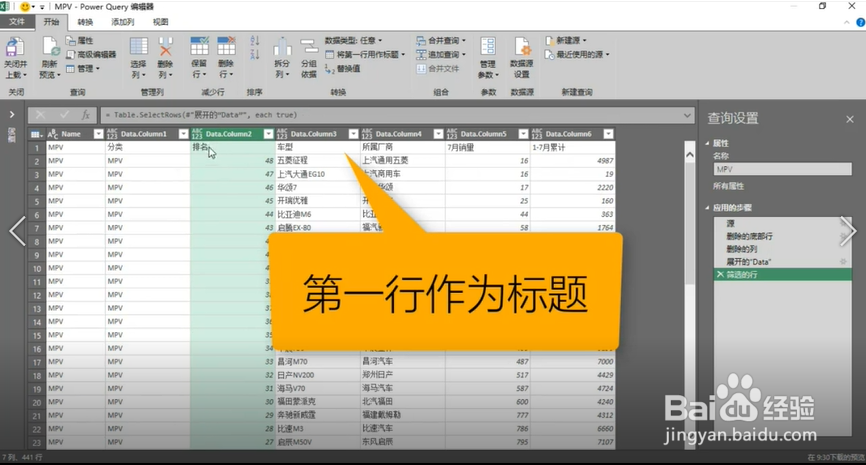Click the grid scrollbar's up arrow
The image size is (866, 465).
690,155
